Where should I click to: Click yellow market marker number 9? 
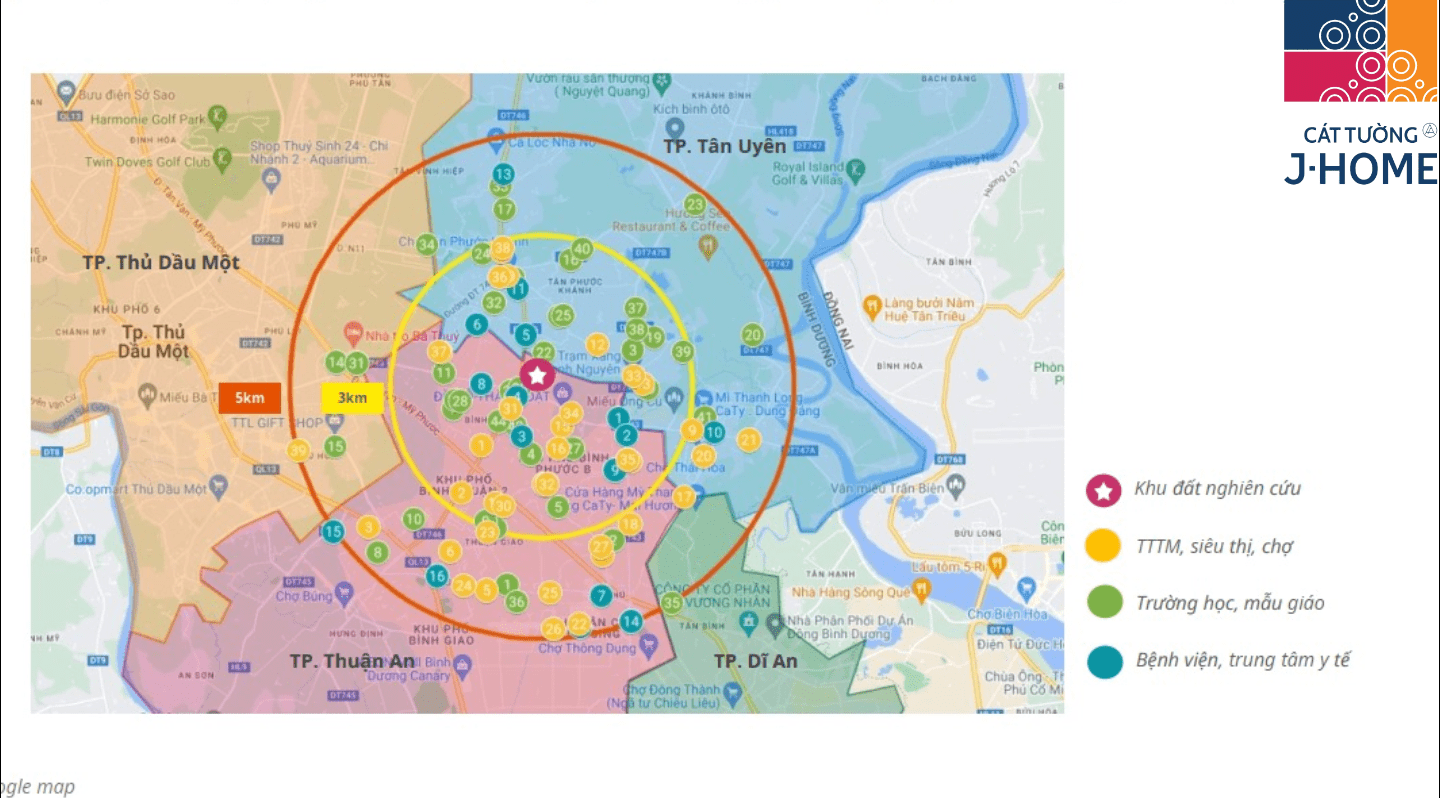(x=691, y=429)
